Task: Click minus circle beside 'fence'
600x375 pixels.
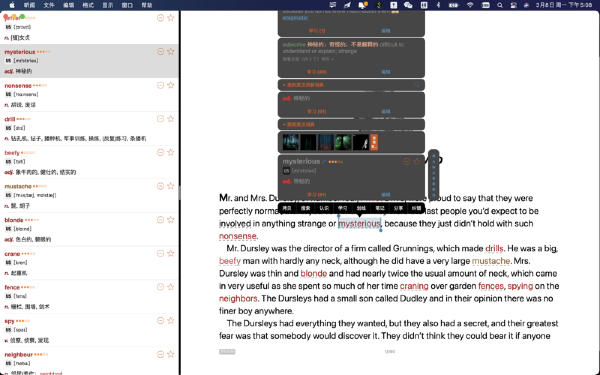Action: pos(160,287)
